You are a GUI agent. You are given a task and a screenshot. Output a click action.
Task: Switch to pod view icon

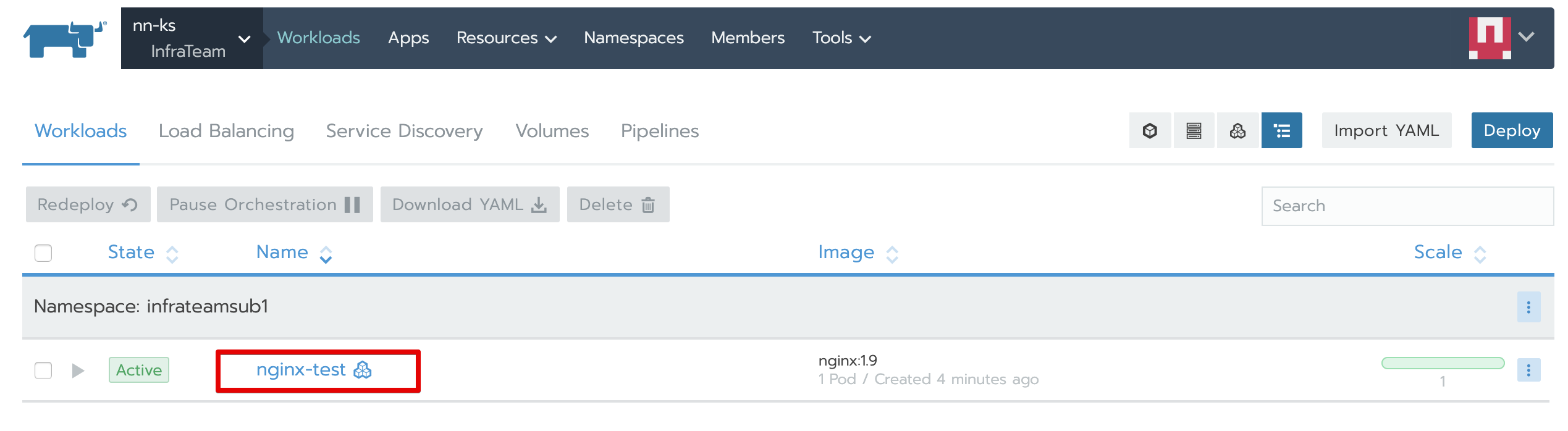[1150, 131]
